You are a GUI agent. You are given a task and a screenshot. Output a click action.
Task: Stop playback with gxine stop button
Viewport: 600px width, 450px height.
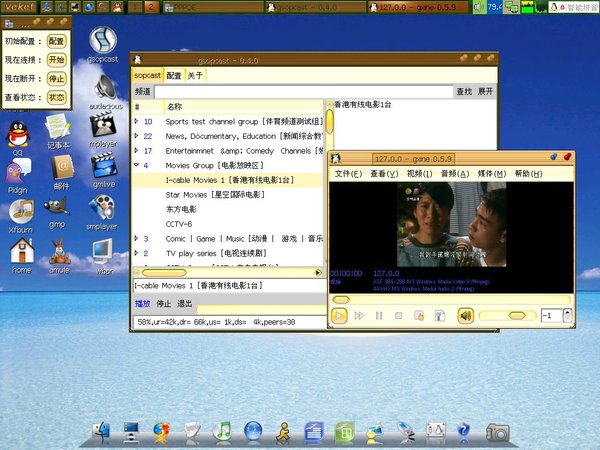coord(398,316)
